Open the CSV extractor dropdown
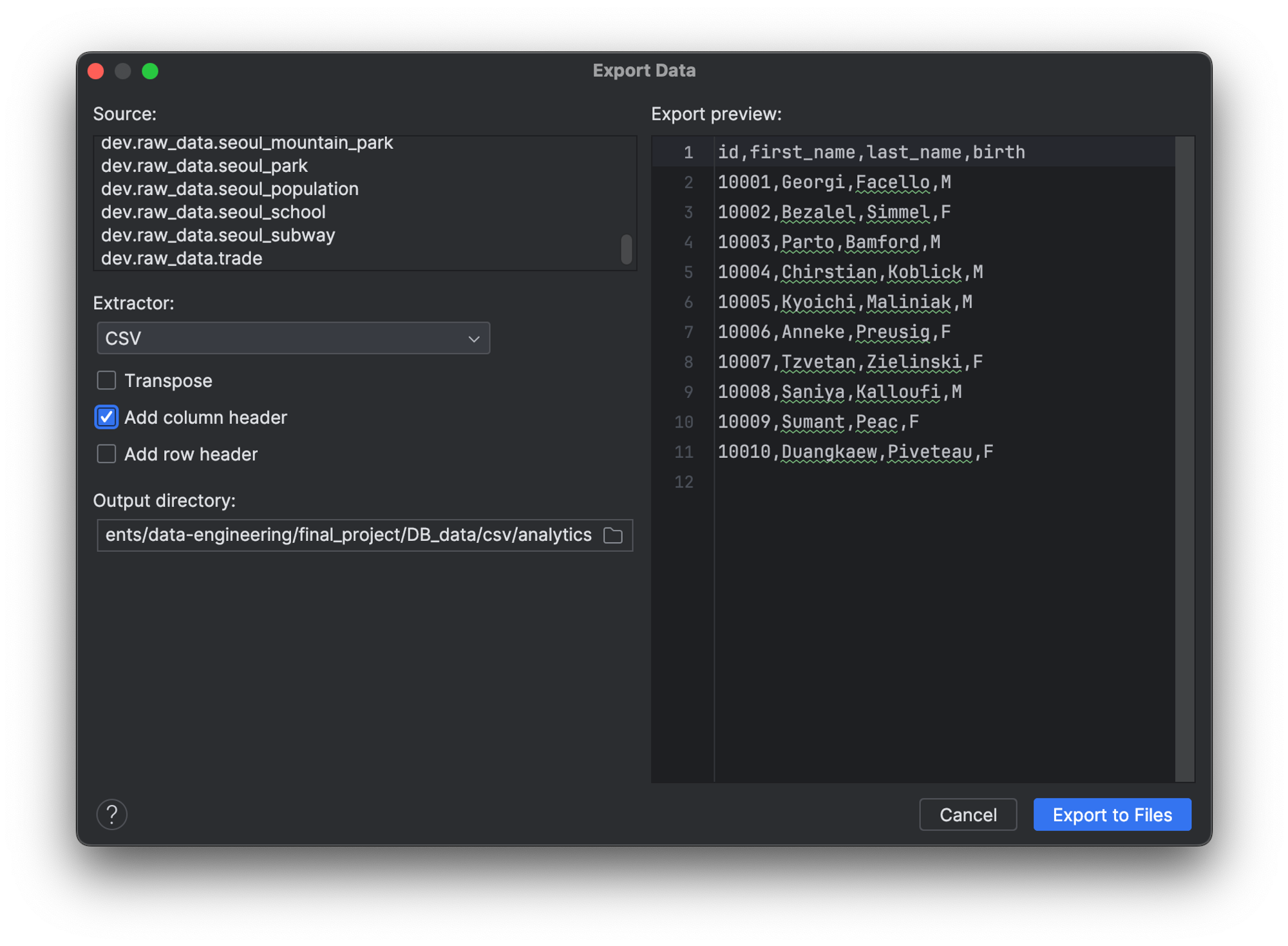 click(x=293, y=338)
